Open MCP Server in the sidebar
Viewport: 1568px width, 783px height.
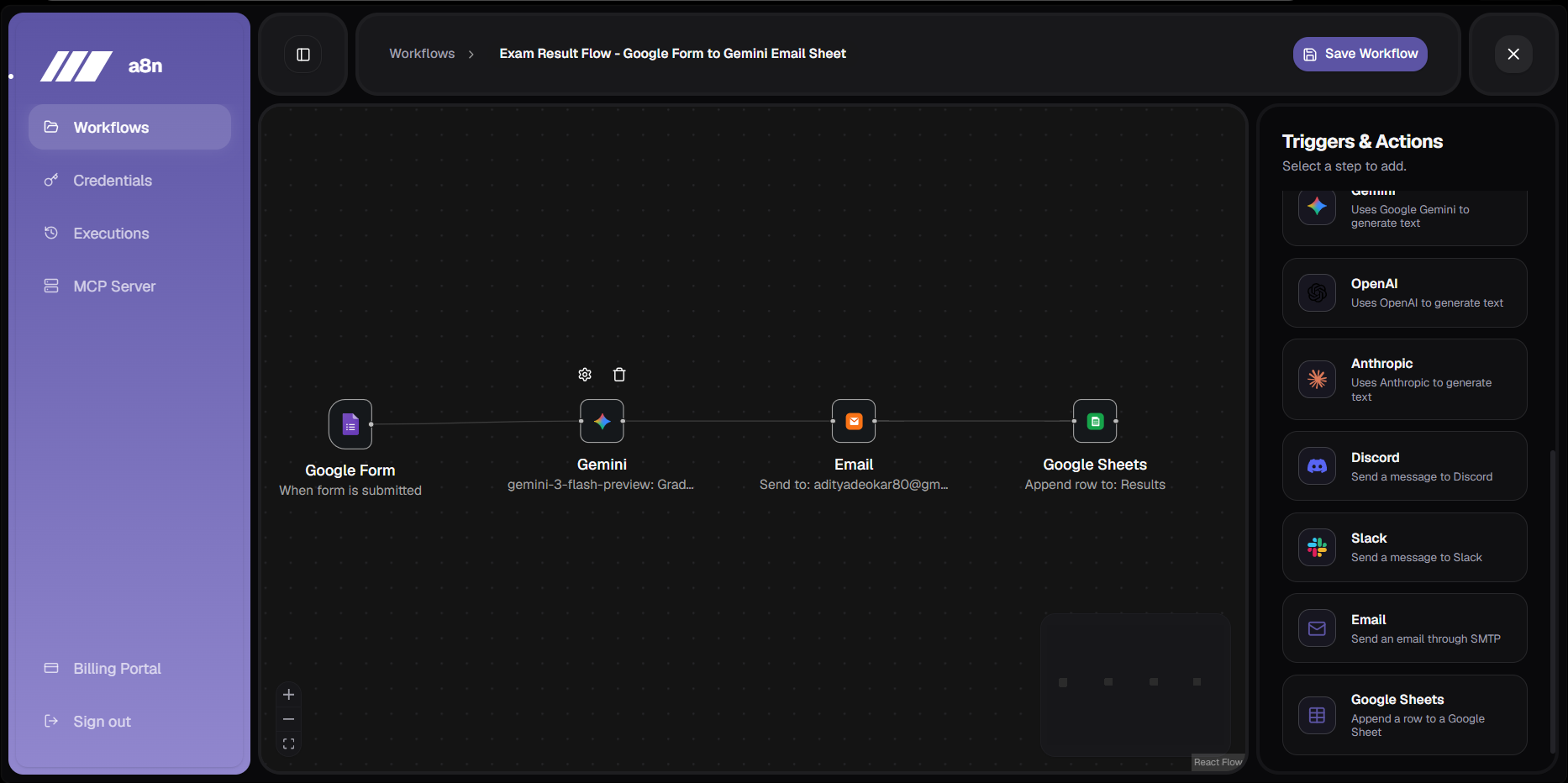coord(129,286)
